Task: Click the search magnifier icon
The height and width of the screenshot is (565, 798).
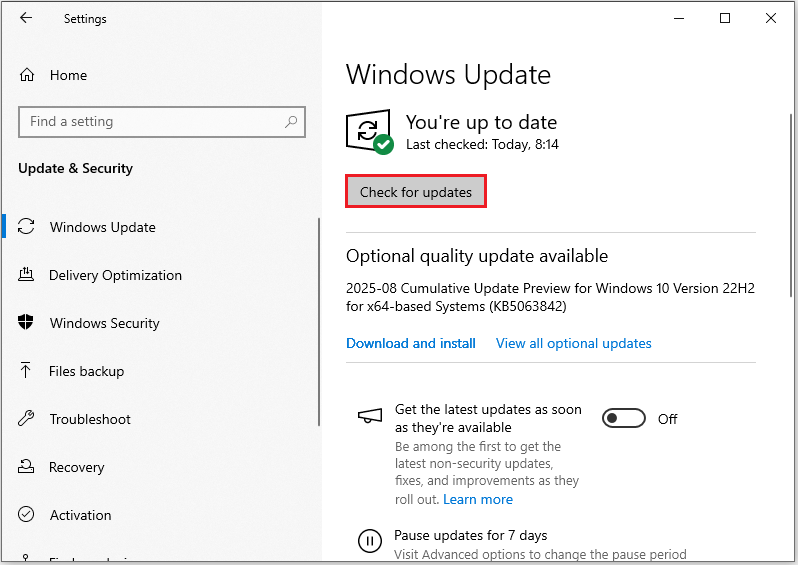Action: point(291,122)
